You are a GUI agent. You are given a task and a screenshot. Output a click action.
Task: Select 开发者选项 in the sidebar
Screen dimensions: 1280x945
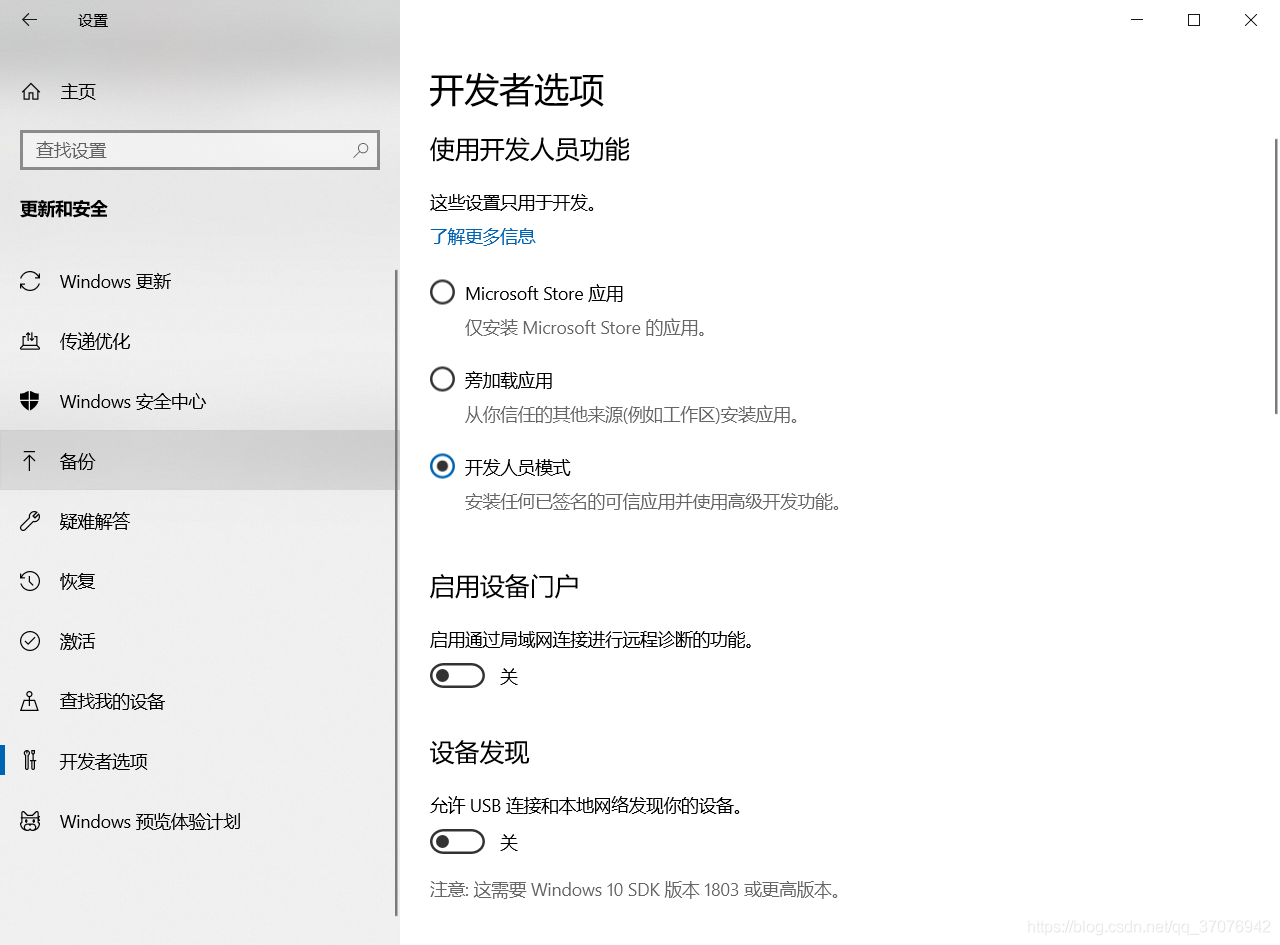199,762
